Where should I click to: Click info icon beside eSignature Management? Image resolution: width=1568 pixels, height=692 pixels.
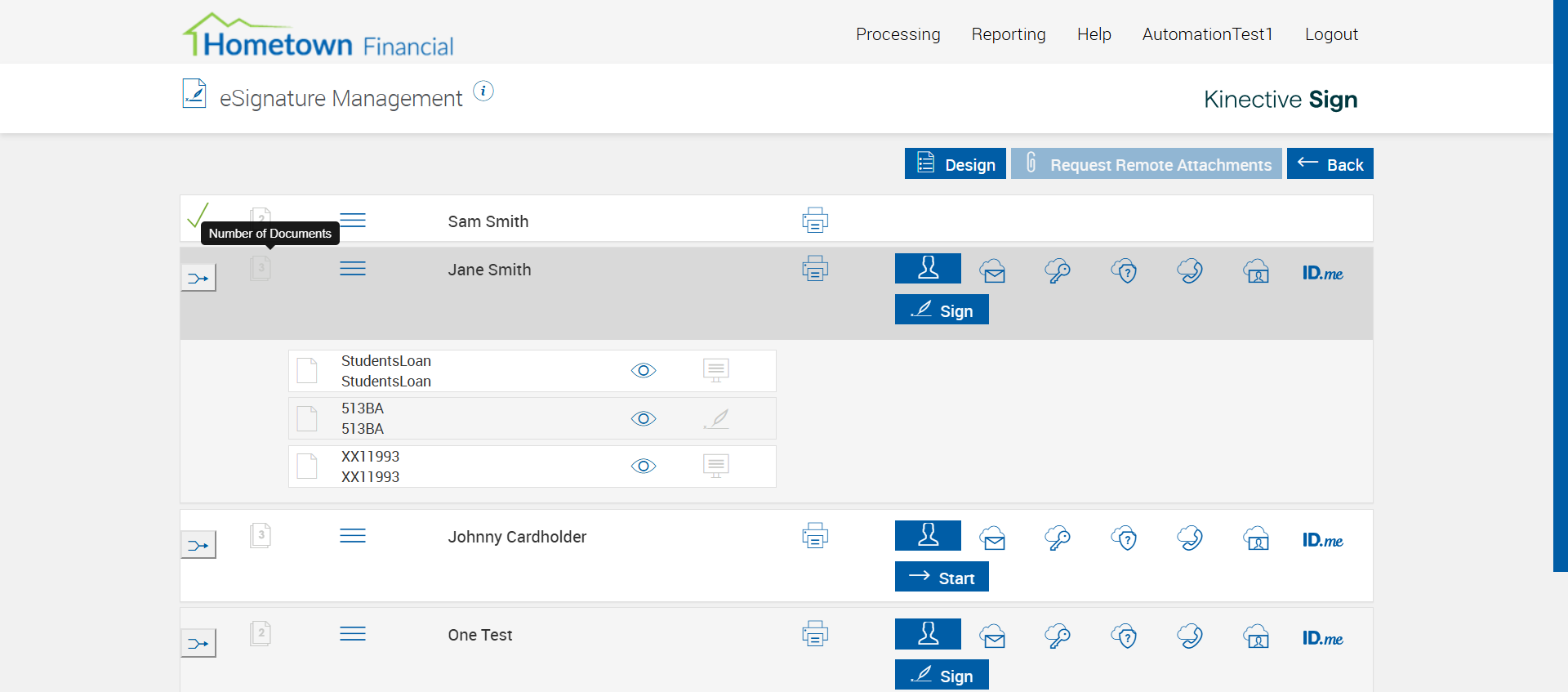(483, 92)
